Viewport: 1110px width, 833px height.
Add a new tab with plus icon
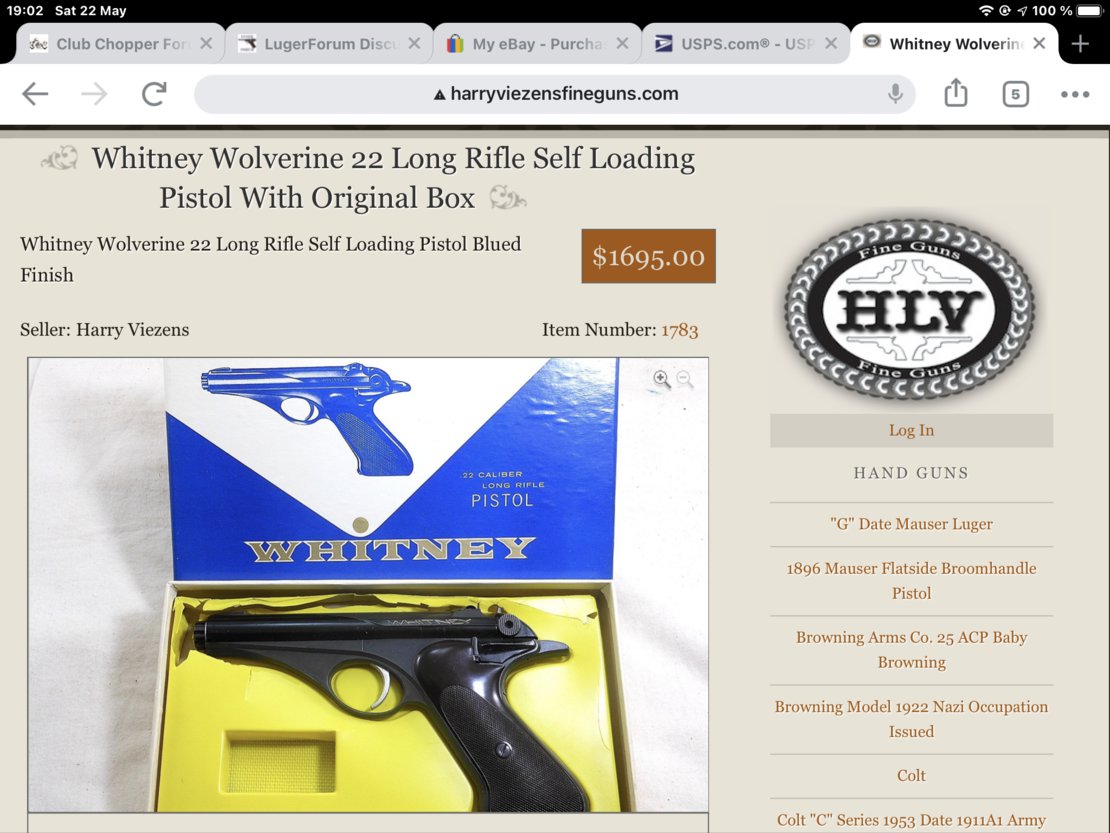tap(1080, 44)
